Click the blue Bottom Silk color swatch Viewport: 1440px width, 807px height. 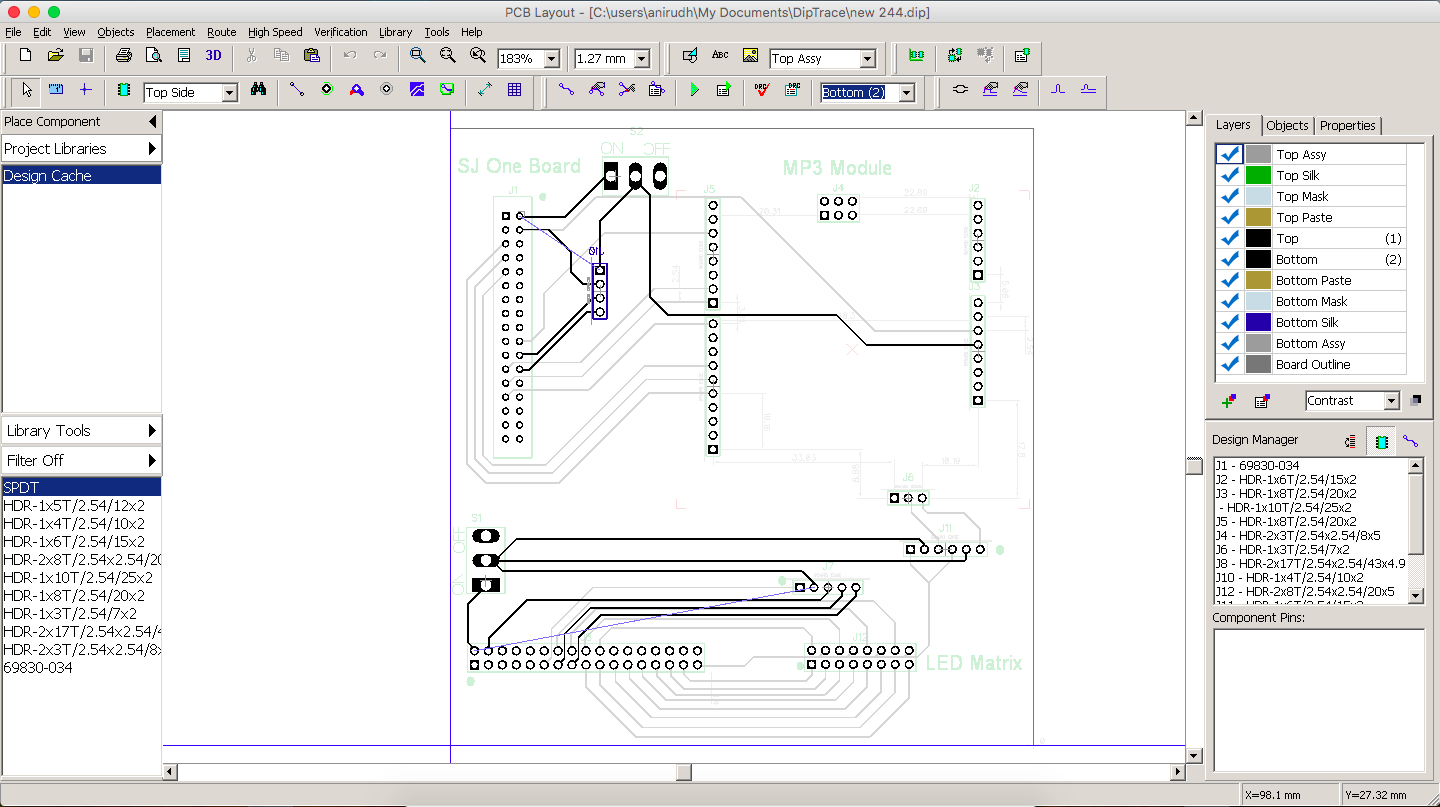(1258, 322)
